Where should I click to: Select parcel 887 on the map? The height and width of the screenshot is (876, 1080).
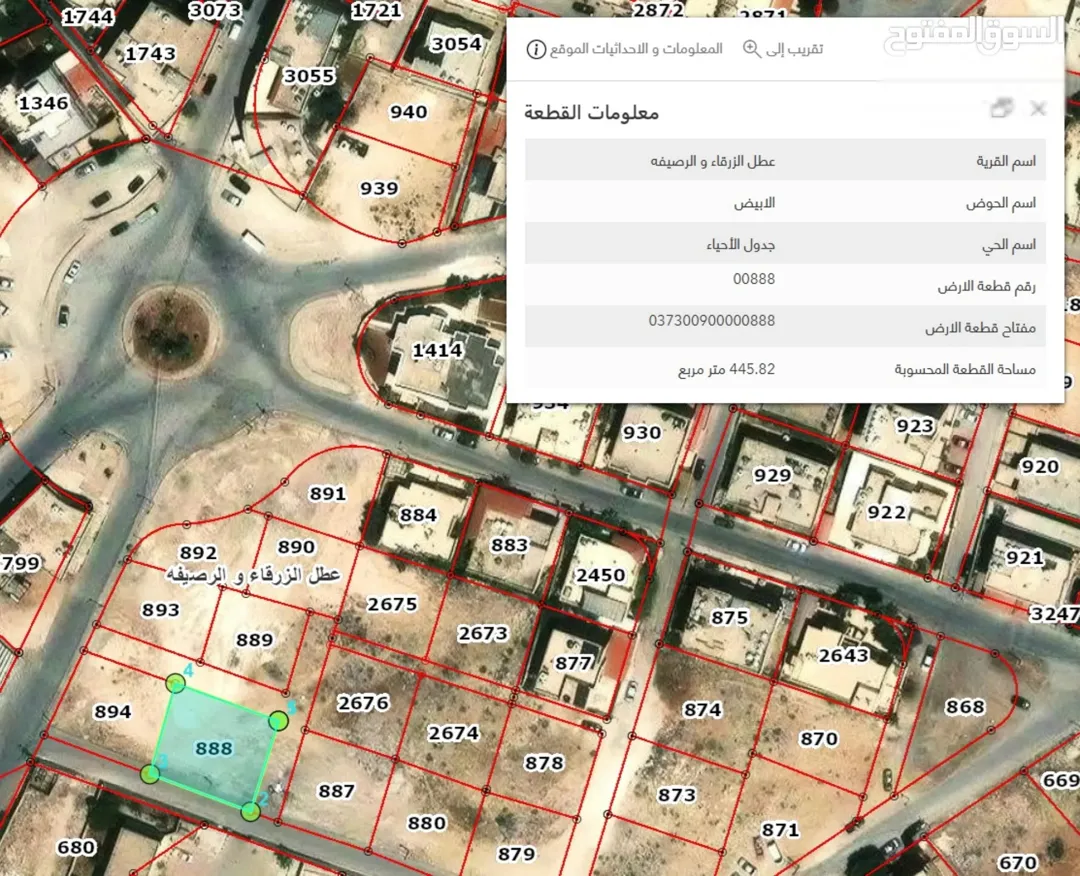pos(336,791)
